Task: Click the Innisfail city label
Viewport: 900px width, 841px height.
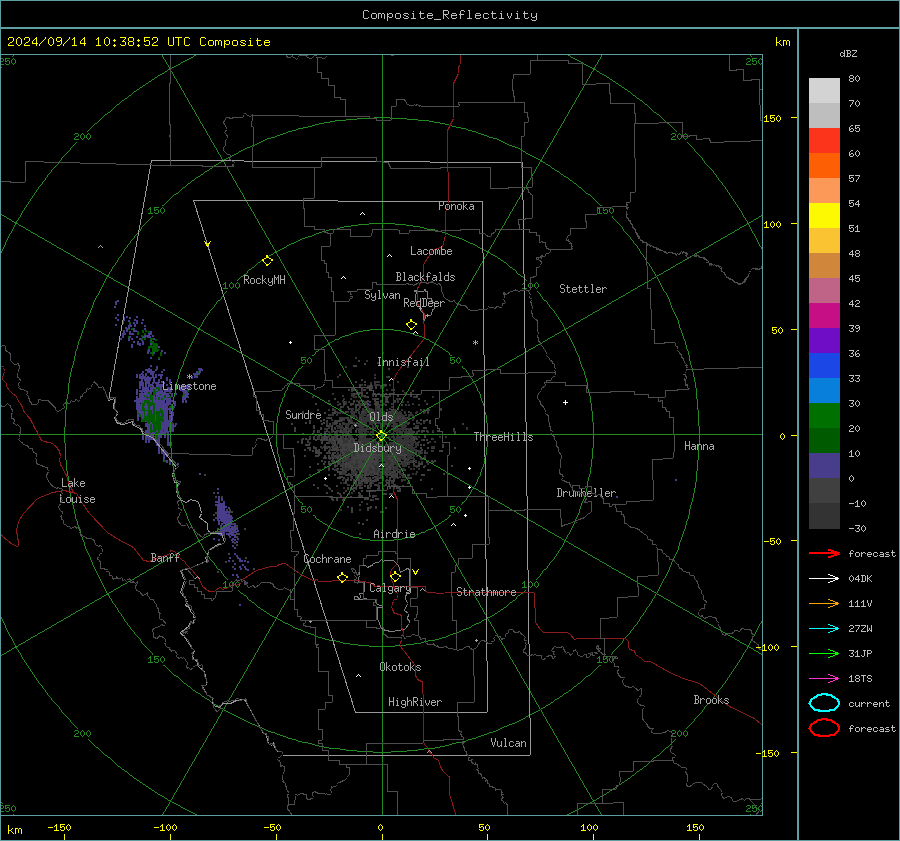Action: click(x=403, y=362)
